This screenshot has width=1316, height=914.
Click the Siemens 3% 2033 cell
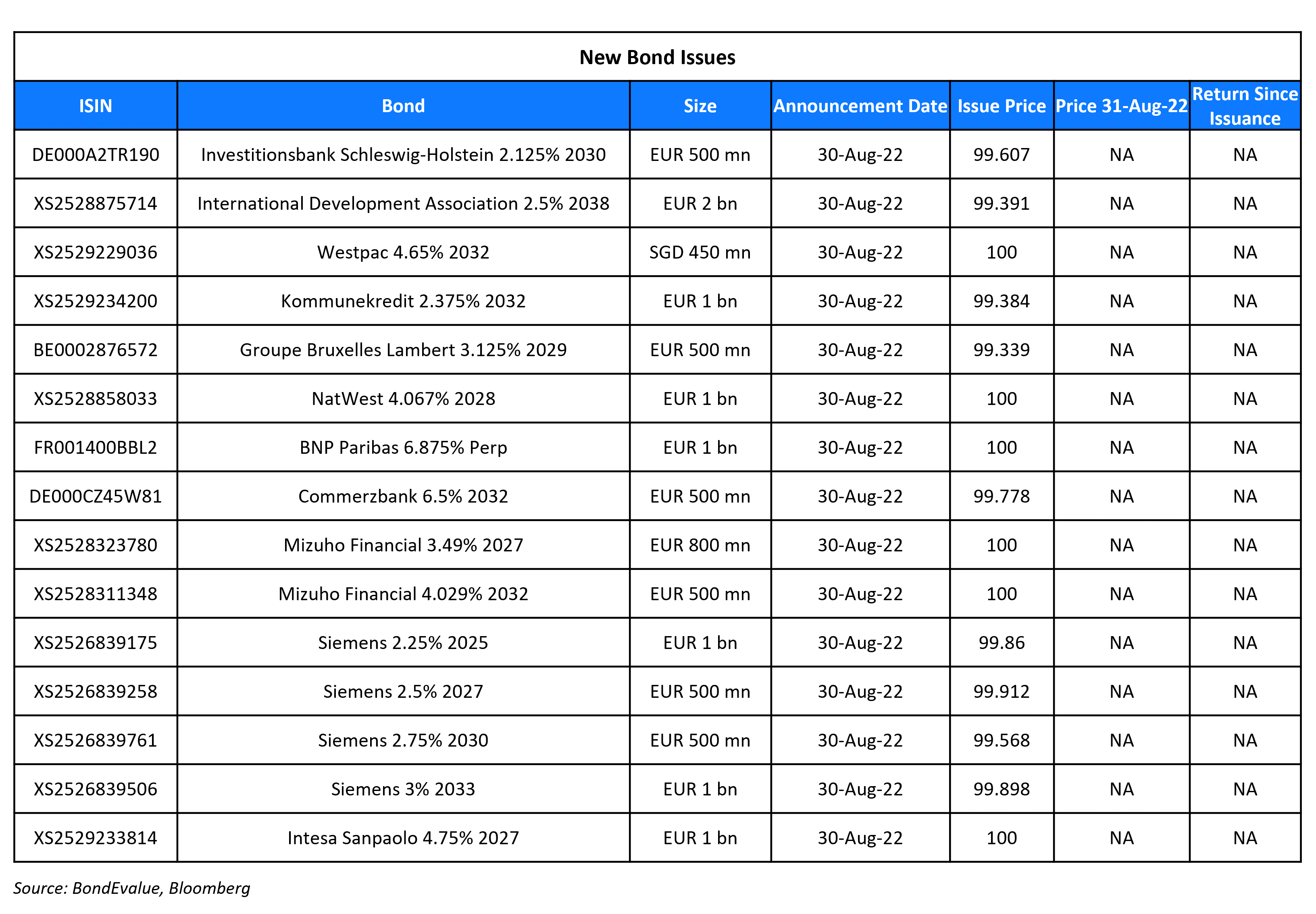(403, 789)
